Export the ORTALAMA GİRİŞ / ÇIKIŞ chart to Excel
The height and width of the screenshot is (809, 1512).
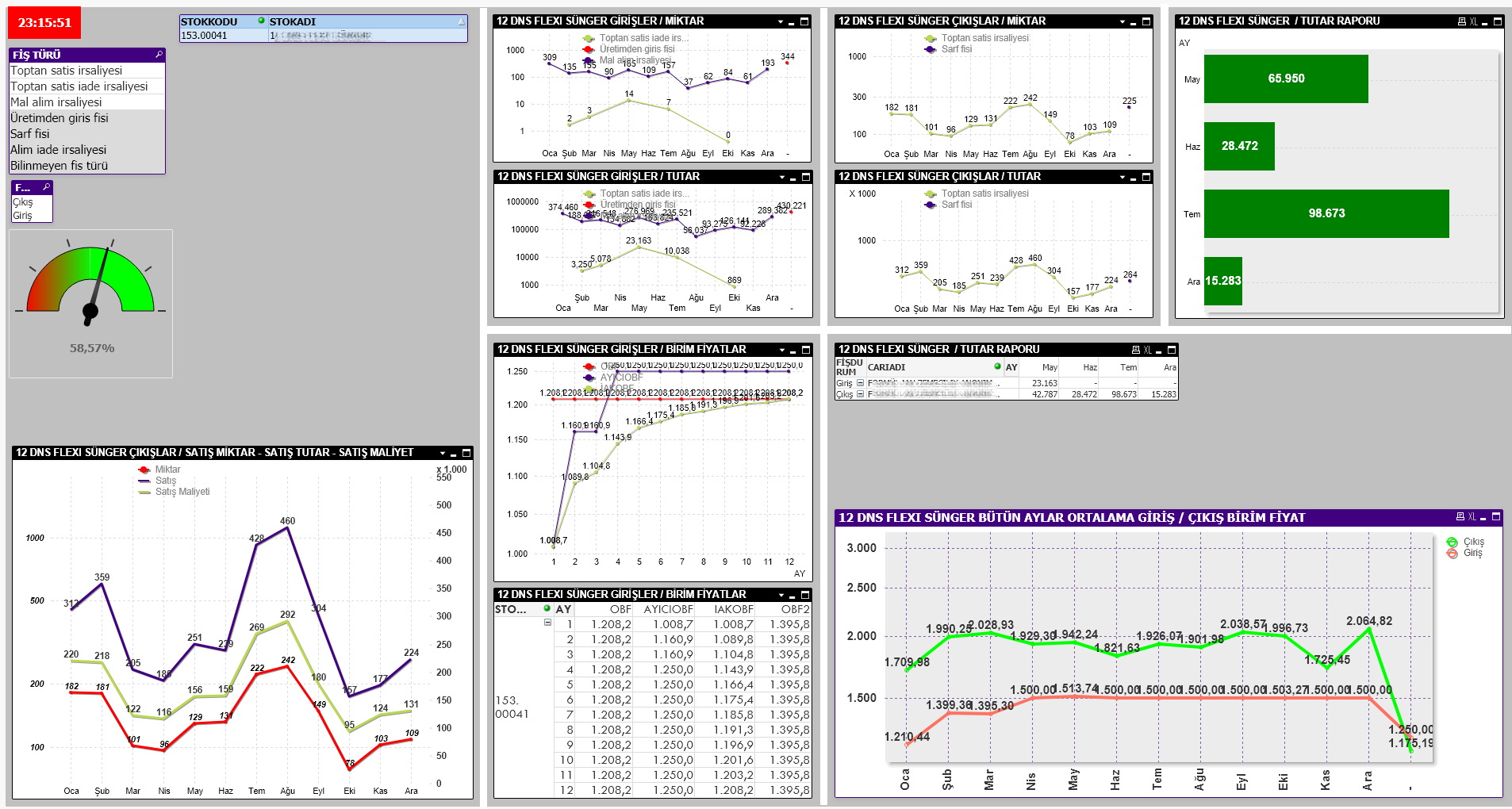coord(1472,517)
